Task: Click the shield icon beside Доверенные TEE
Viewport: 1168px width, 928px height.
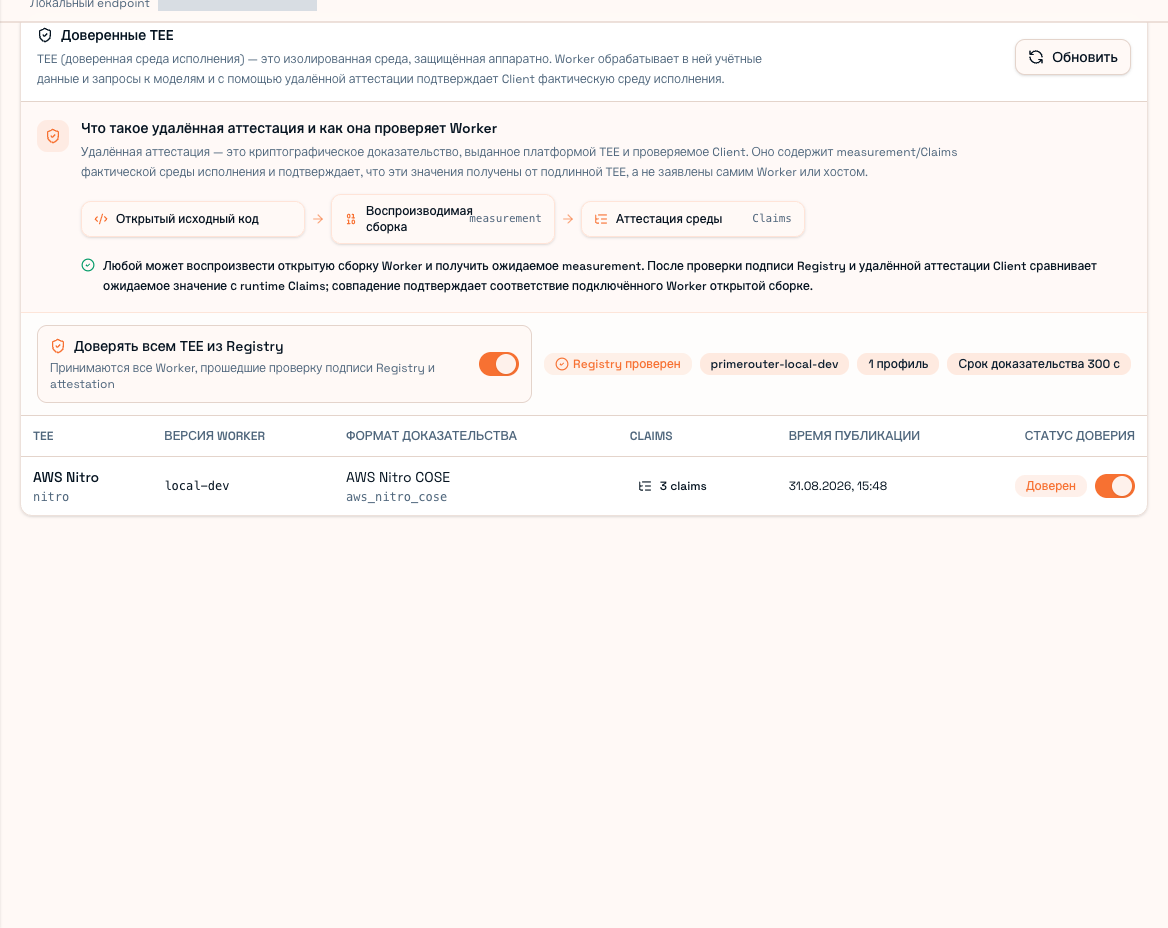Action: click(x=45, y=35)
